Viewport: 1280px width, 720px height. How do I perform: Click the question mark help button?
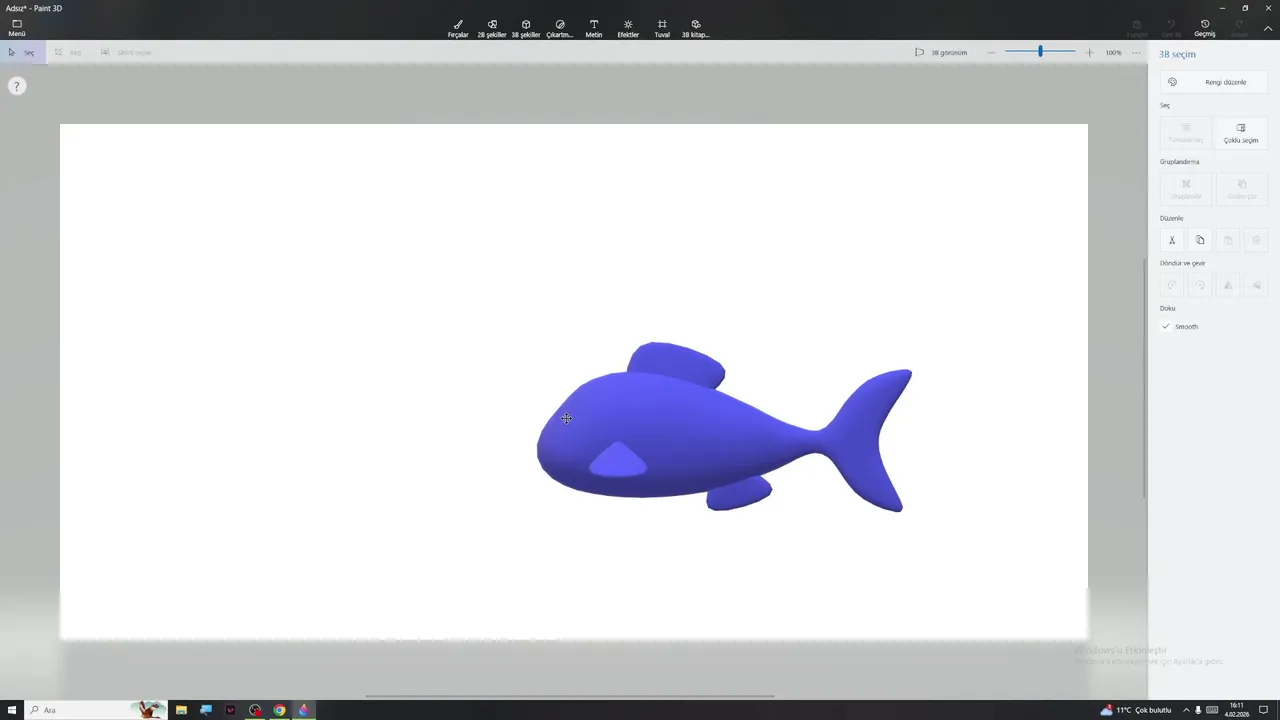[x=16, y=86]
